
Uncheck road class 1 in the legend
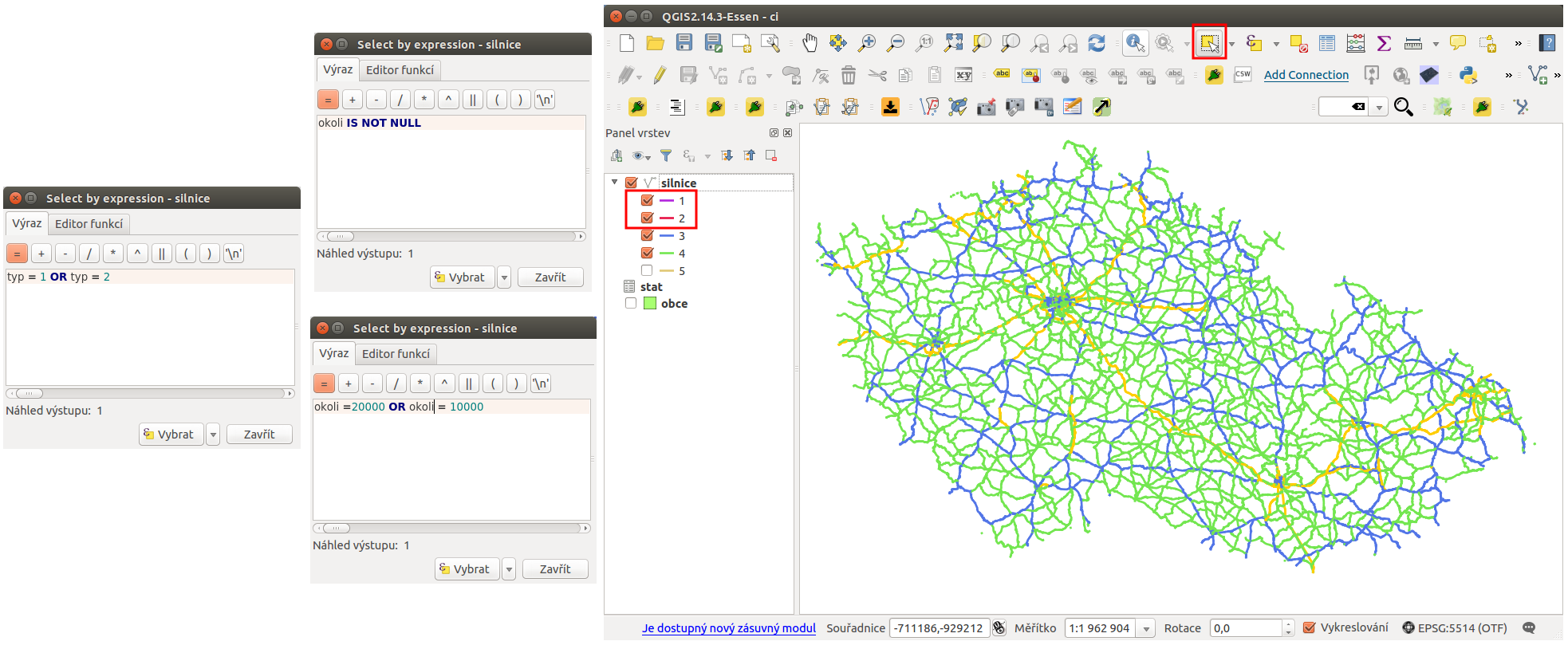click(x=647, y=201)
